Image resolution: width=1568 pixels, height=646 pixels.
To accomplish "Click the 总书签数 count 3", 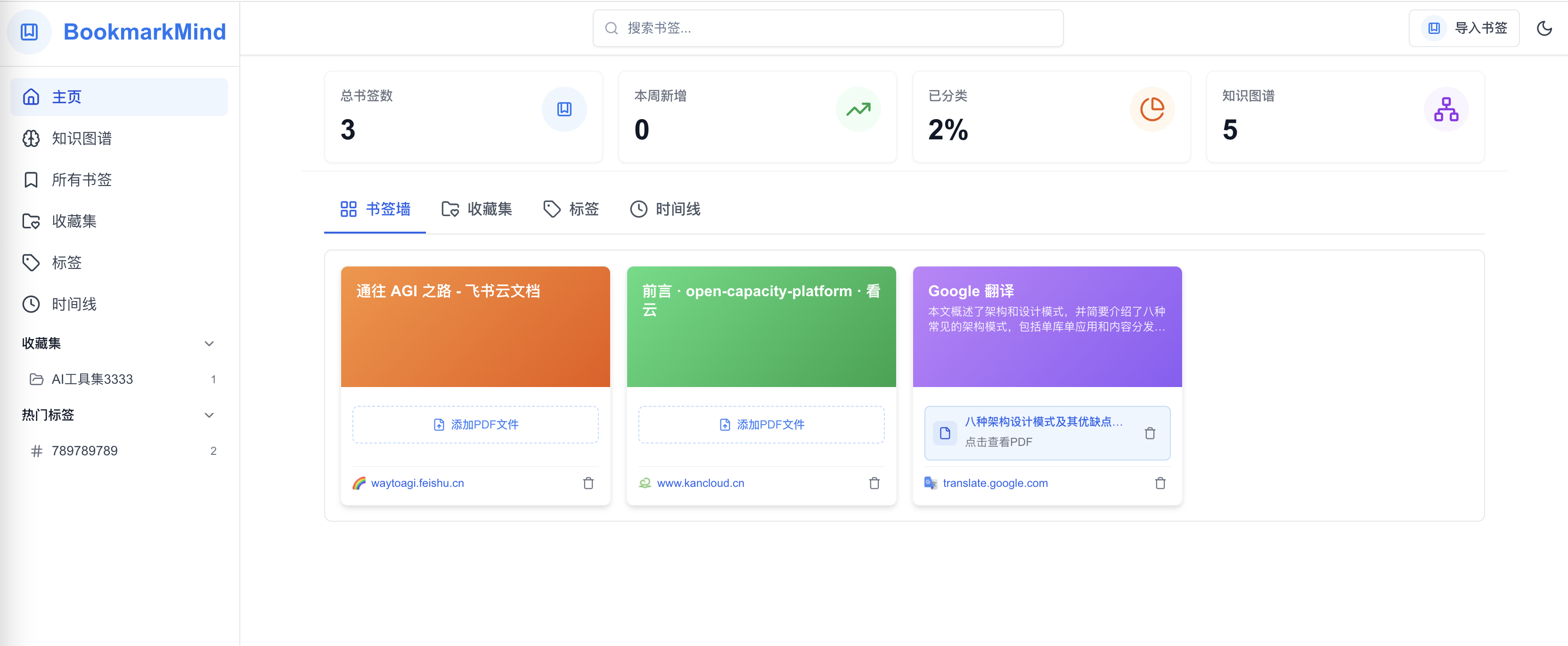I will pos(348,129).
